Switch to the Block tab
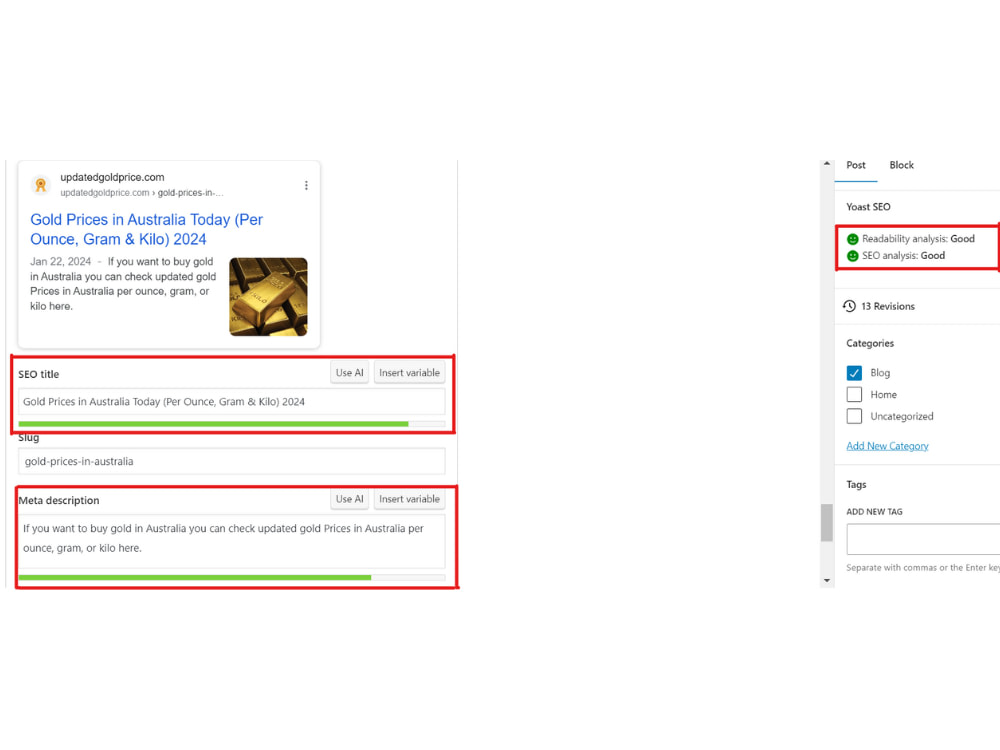 pos(902,165)
